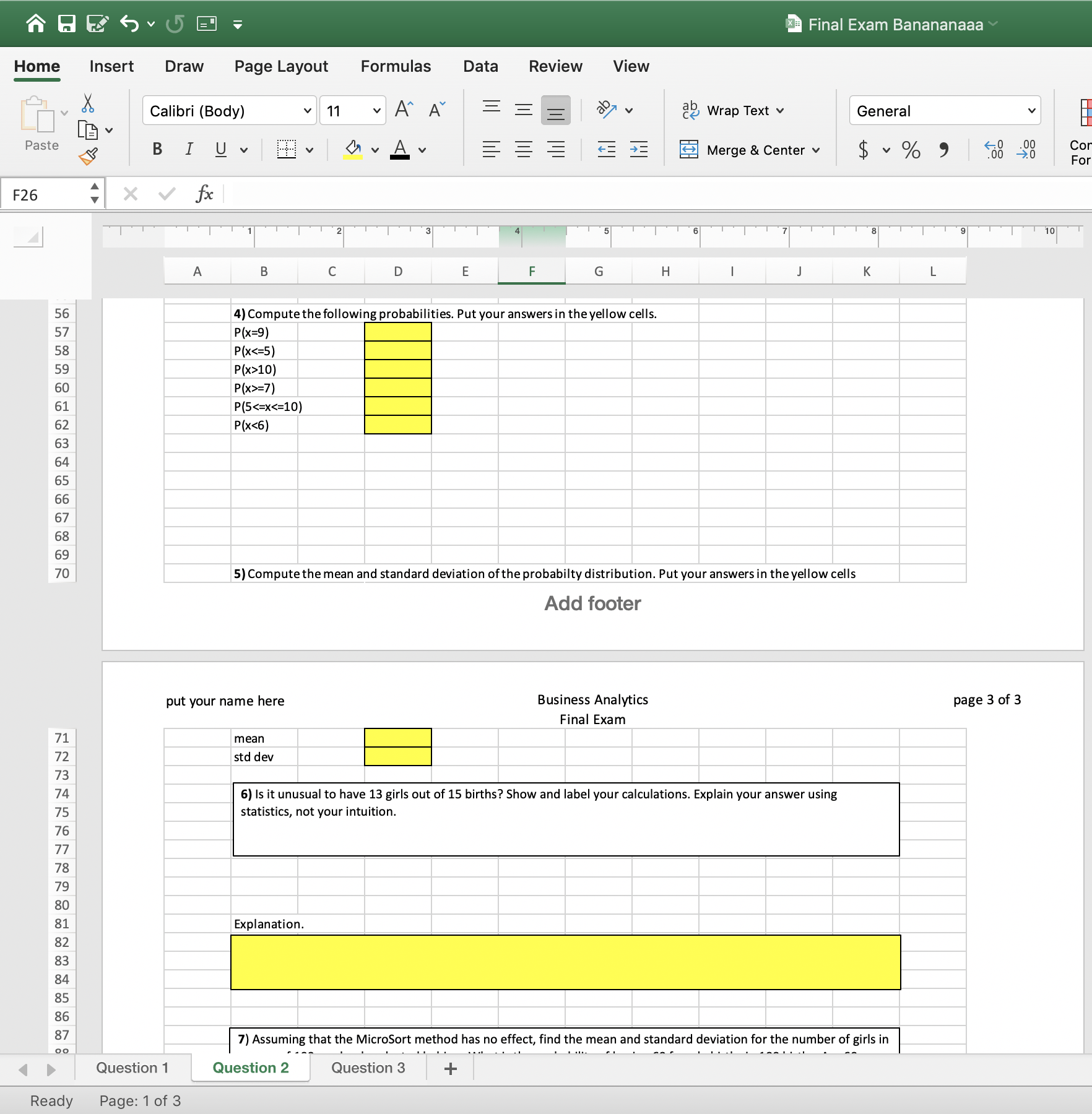Switch to the Question 3 sheet

pos(368,1068)
